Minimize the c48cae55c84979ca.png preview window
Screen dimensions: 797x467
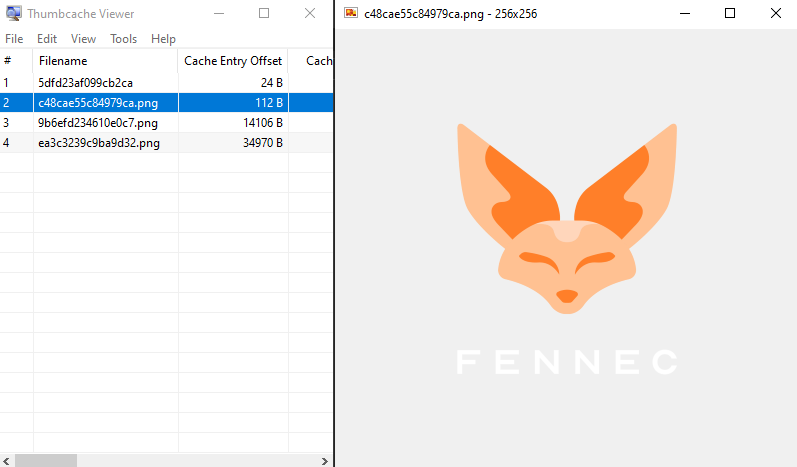685,13
